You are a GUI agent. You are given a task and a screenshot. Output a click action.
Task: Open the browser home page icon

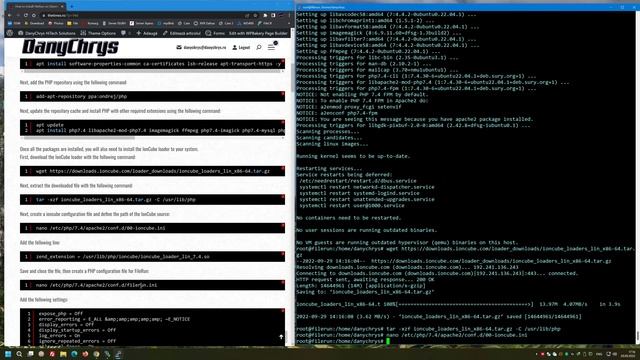click(34, 16)
